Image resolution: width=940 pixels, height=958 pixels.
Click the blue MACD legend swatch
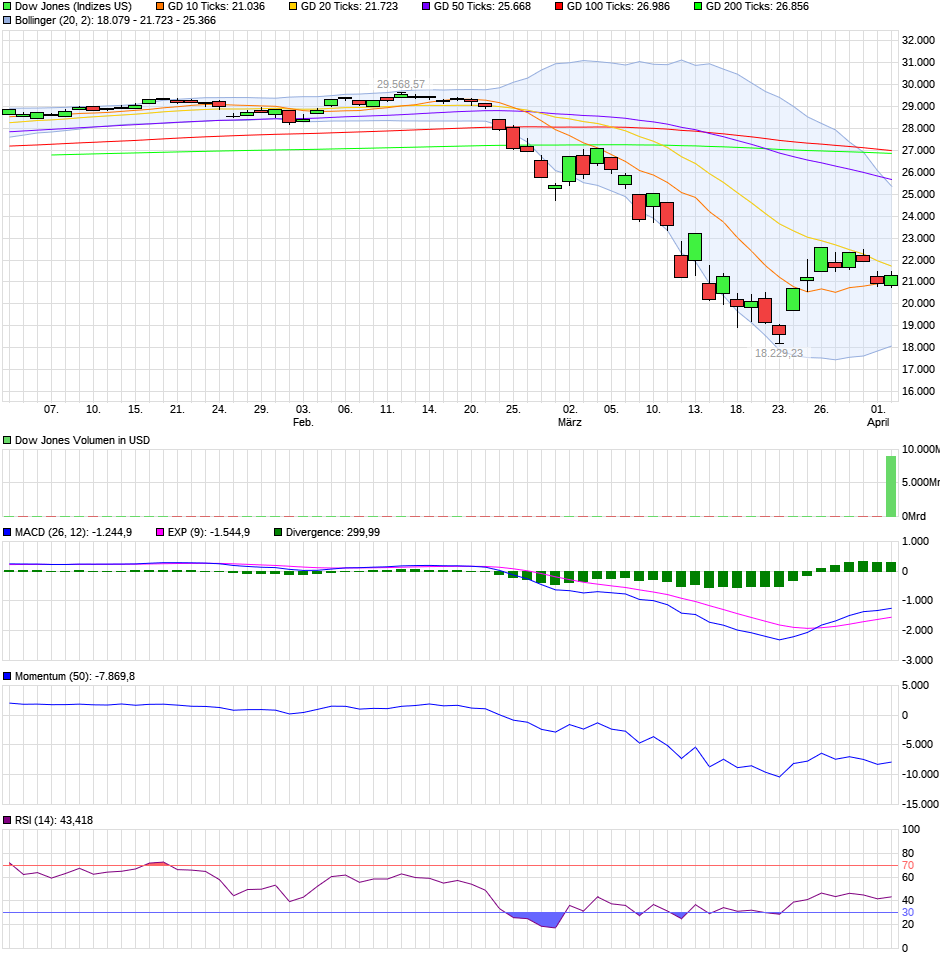pos(7,532)
